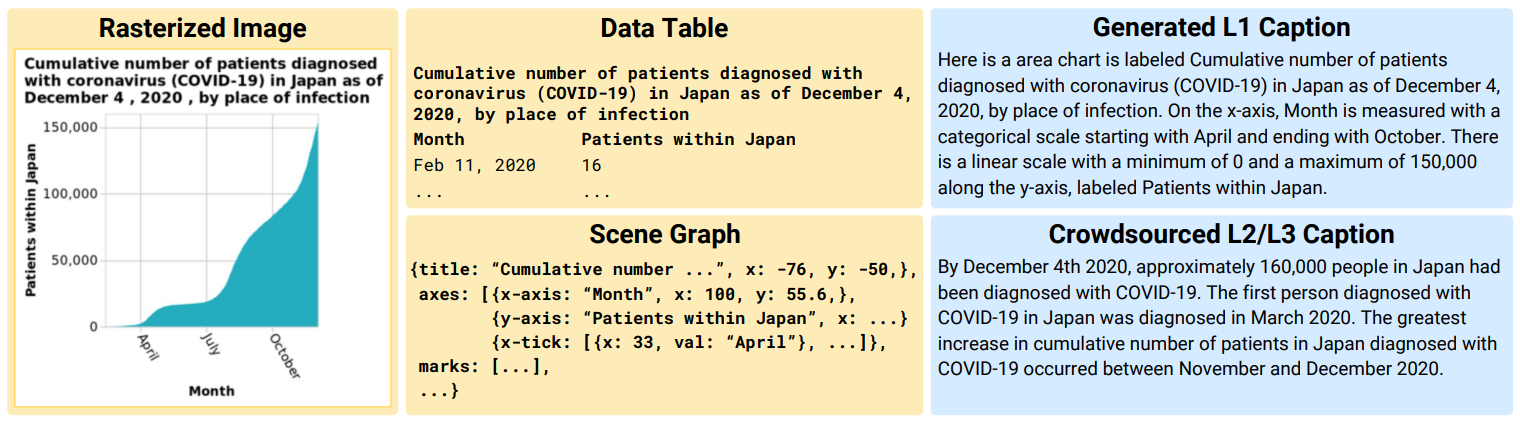The width and height of the screenshot is (1520, 422).
Task: Click the Scene Graph heading
Action: click(664, 234)
